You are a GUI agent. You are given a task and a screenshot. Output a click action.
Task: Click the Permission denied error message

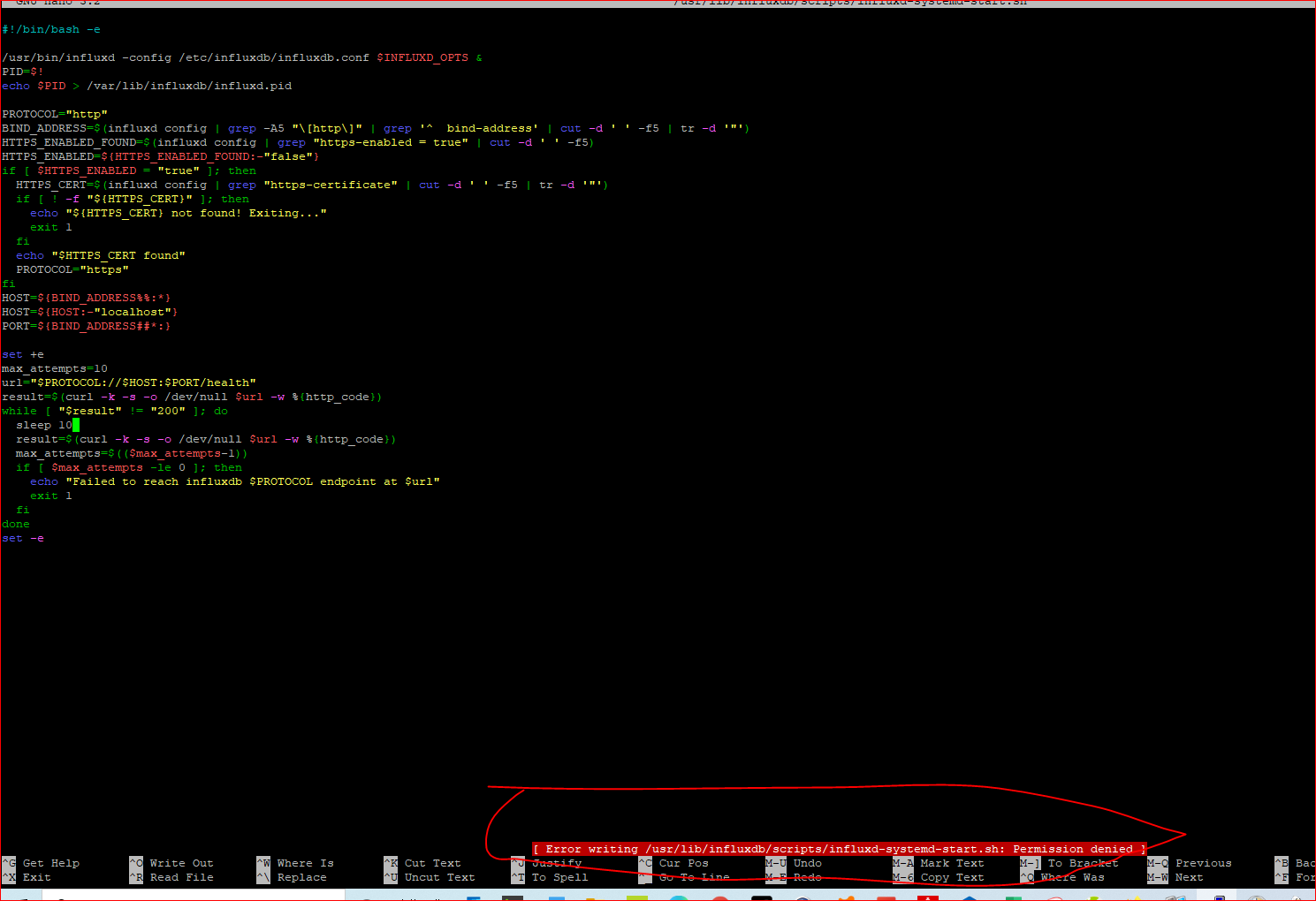(x=839, y=849)
